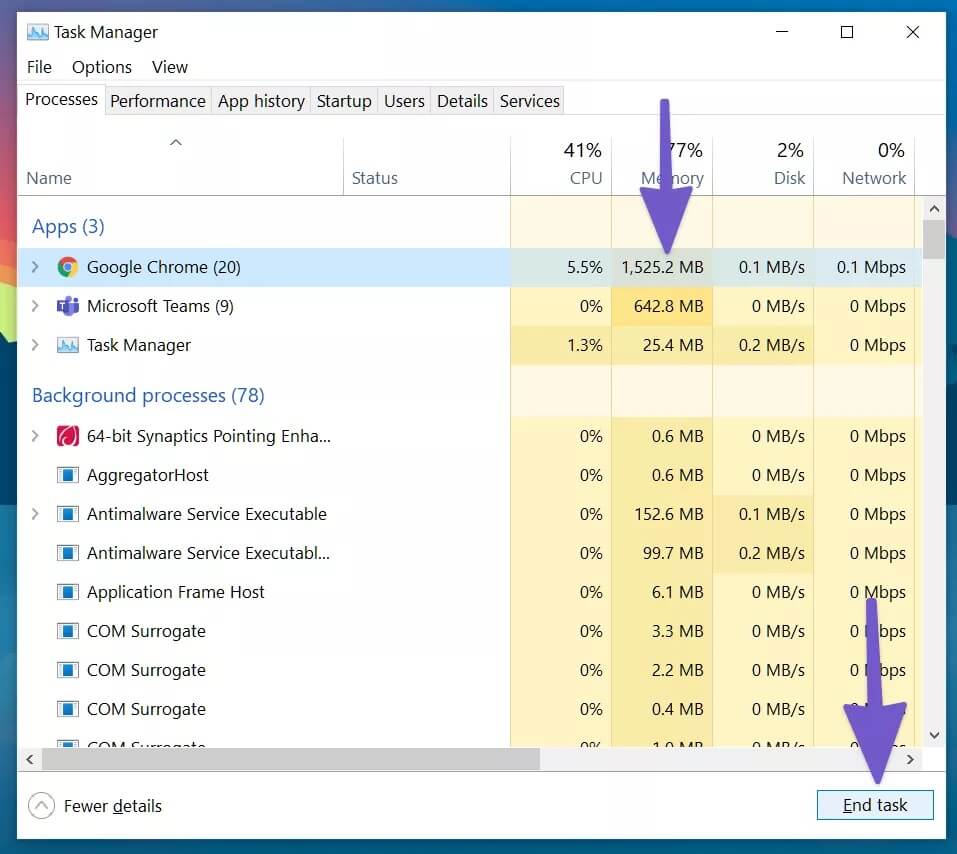957x854 pixels.
Task: Click the 1,525.2 MB memory value
Action: pos(662,267)
